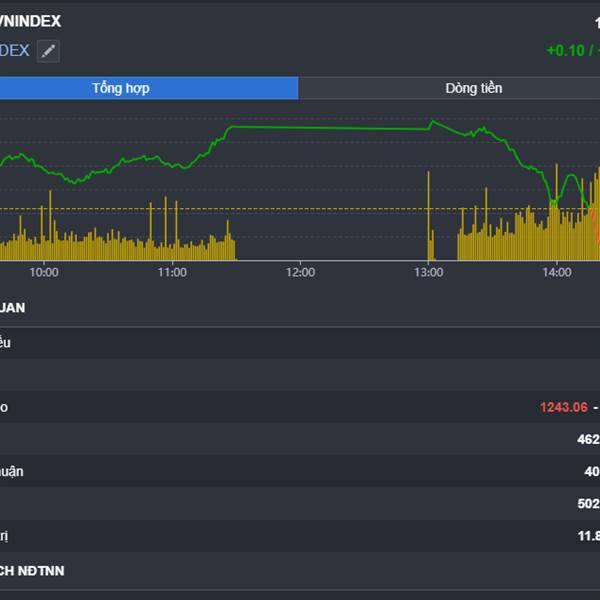Select the row showing 11.8 value
600x600 pixels.
click(x=300, y=536)
